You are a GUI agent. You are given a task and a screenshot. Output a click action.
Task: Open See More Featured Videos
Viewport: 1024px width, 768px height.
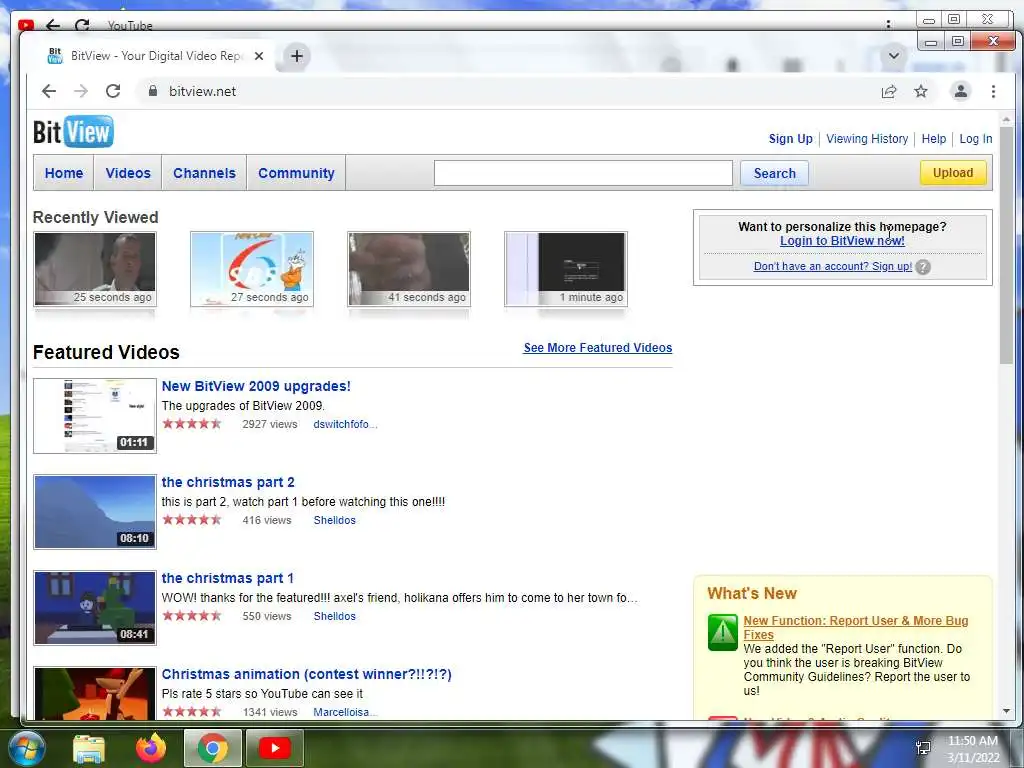(x=598, y=348)
